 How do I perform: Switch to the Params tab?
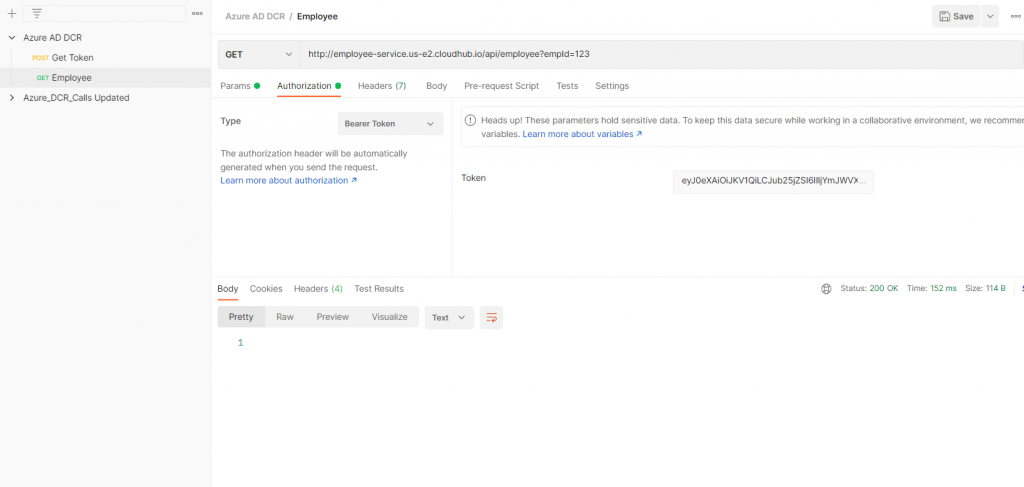(235, 86)
